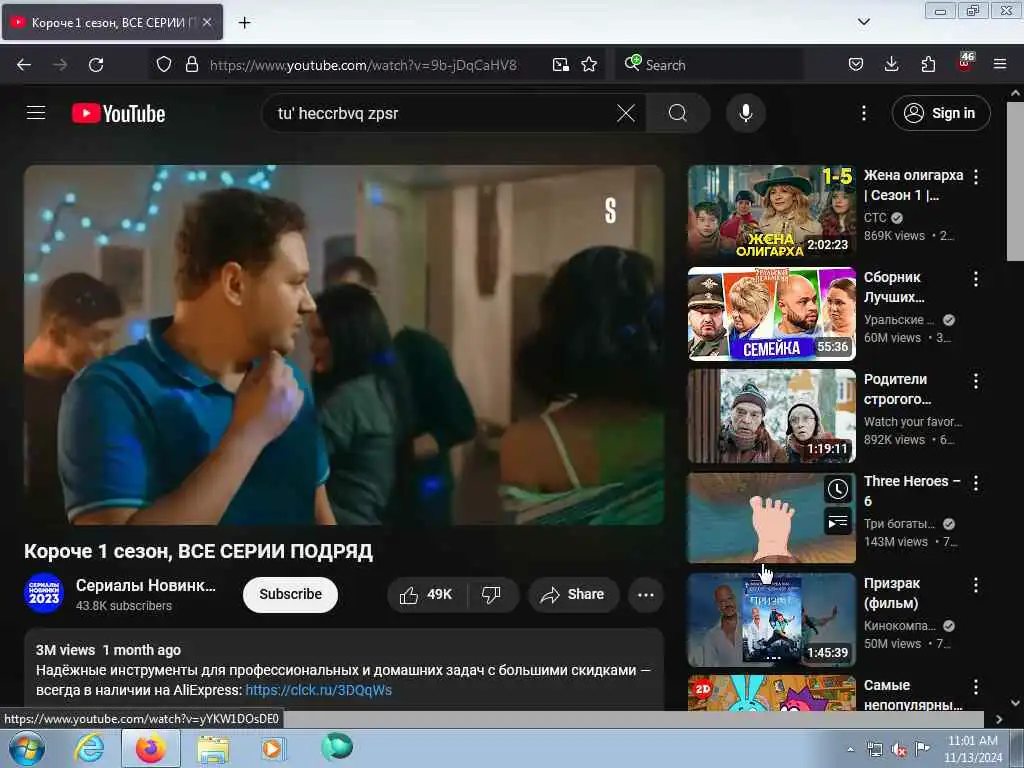The height and width of the screenshot is (768, 1024).
Task: Open more actions ellipsis under video
Action: pos(646,594)
